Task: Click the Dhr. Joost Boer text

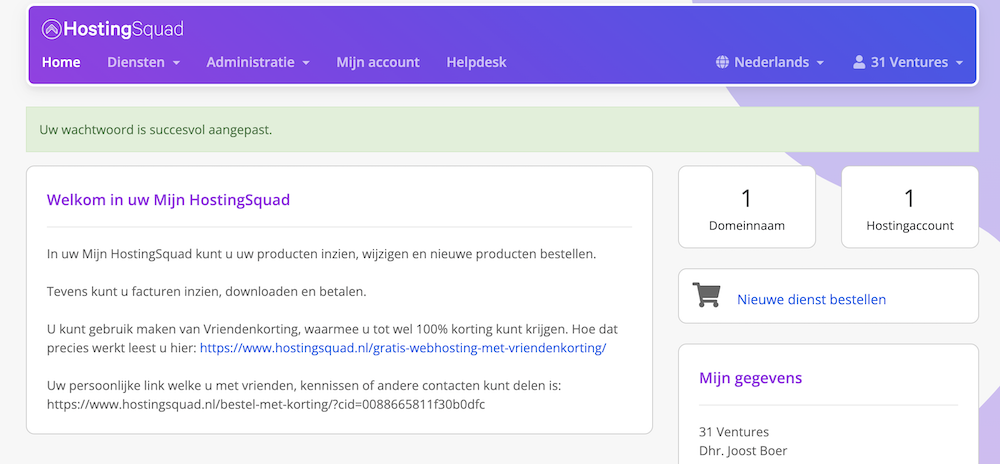Action: pyautogui.click(x=743, y=451)
